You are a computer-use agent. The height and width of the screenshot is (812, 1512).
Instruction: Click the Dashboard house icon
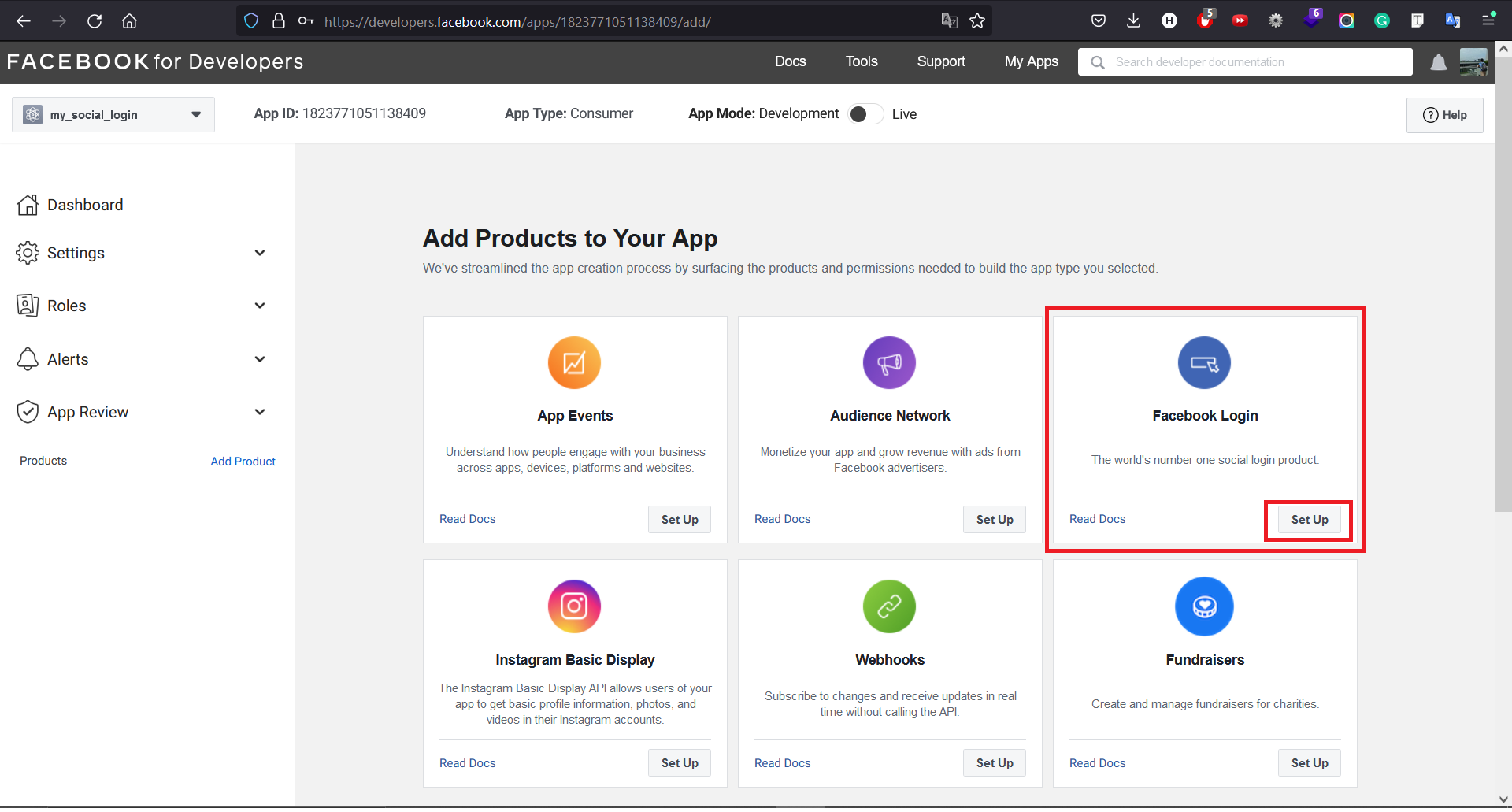28,205
